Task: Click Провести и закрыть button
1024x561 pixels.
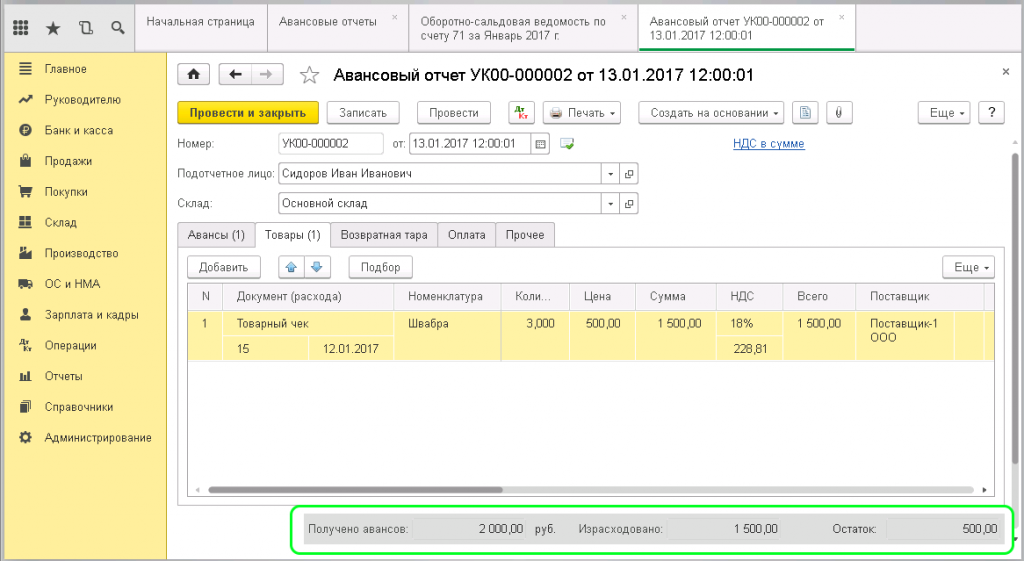Action: tap(247, 113)
